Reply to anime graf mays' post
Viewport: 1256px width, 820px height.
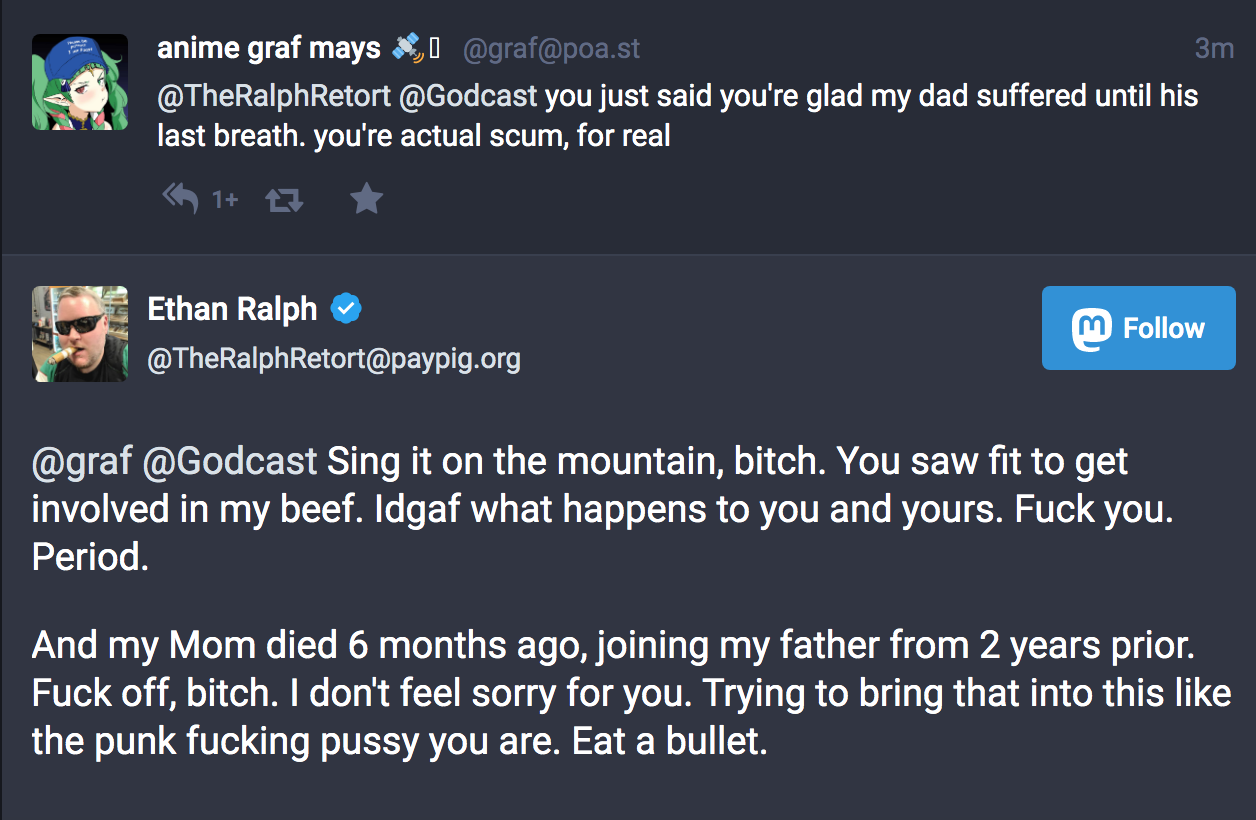180,199
